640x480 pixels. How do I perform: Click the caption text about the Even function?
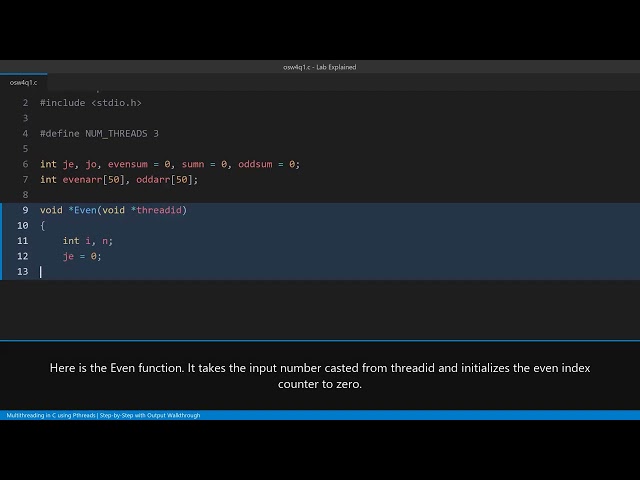(320, 376)
